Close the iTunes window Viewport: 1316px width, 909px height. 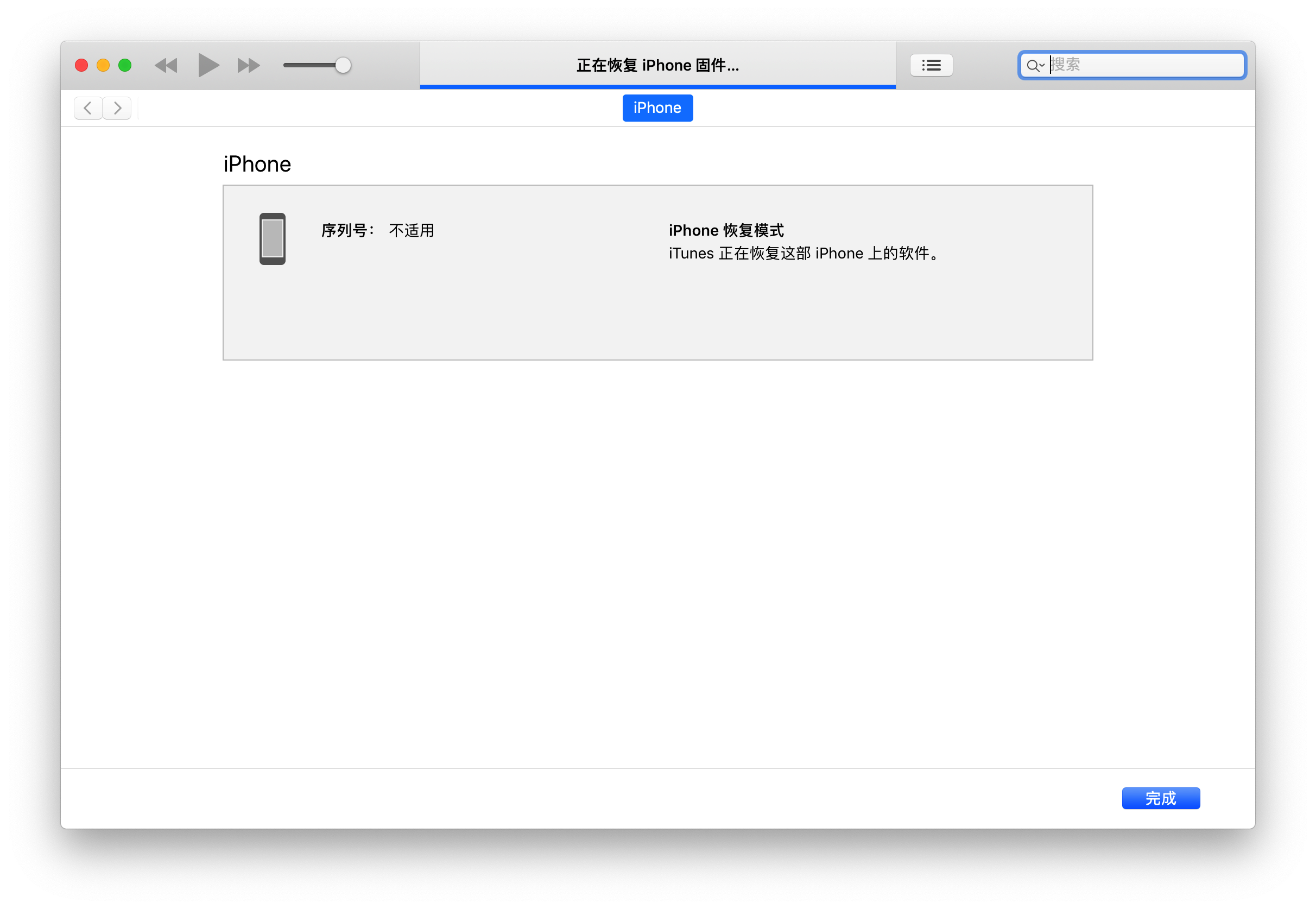point(81,66)
